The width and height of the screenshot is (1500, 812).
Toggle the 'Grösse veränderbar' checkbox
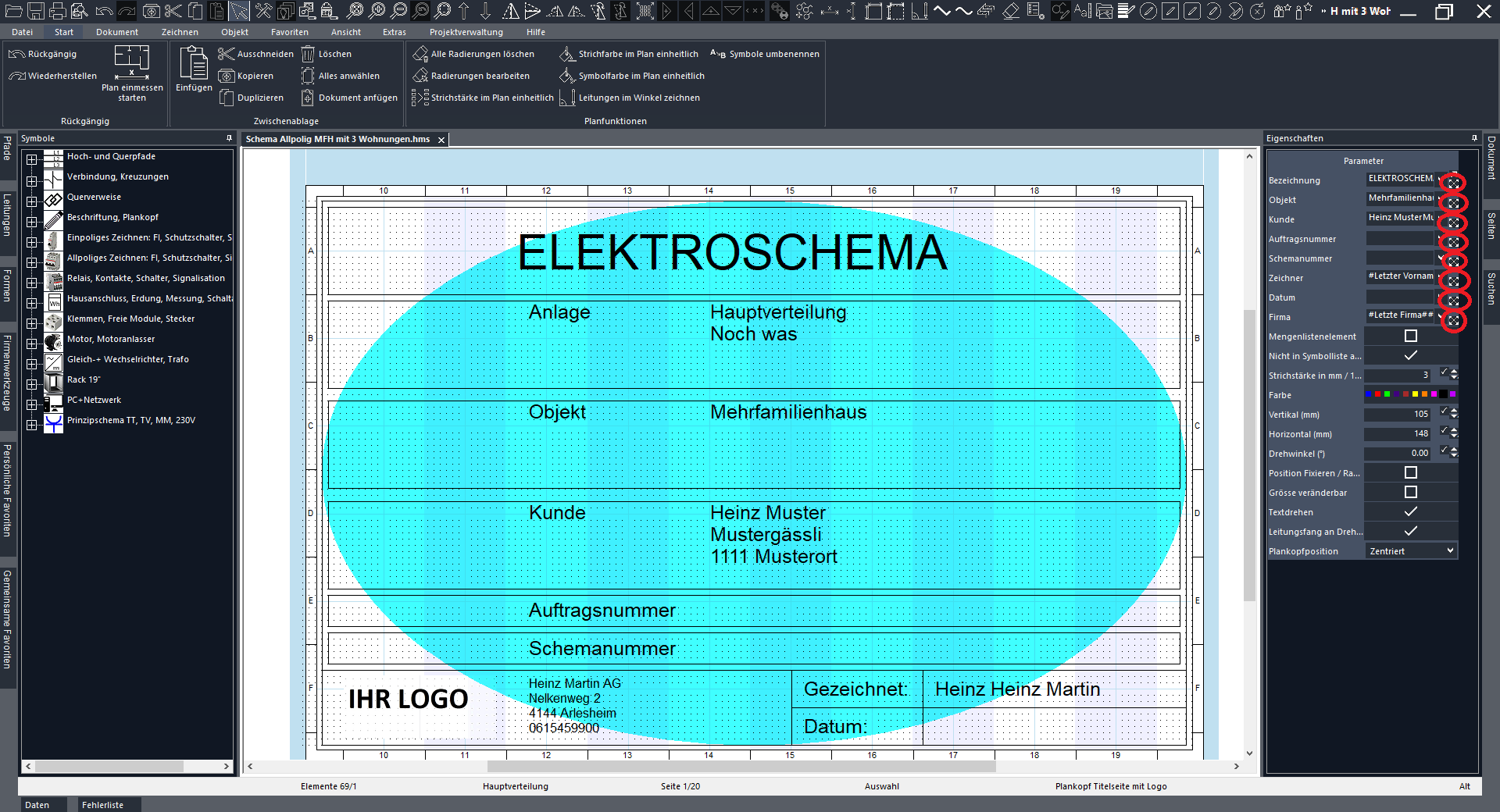(x=1410, y=492)
